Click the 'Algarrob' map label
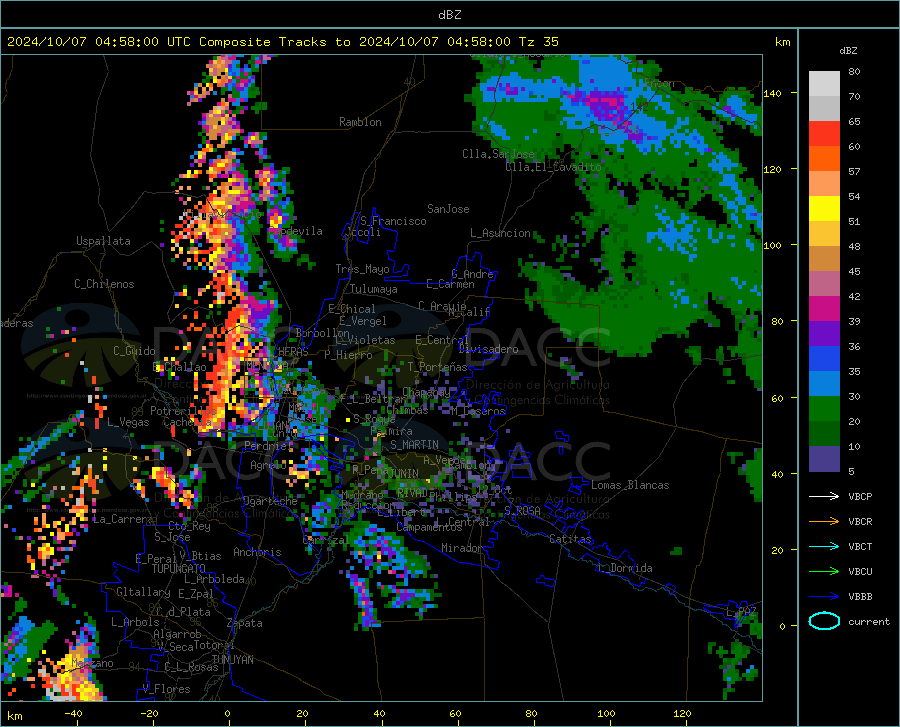The height and width of the screenshot is (727, 900). (177, 634)
